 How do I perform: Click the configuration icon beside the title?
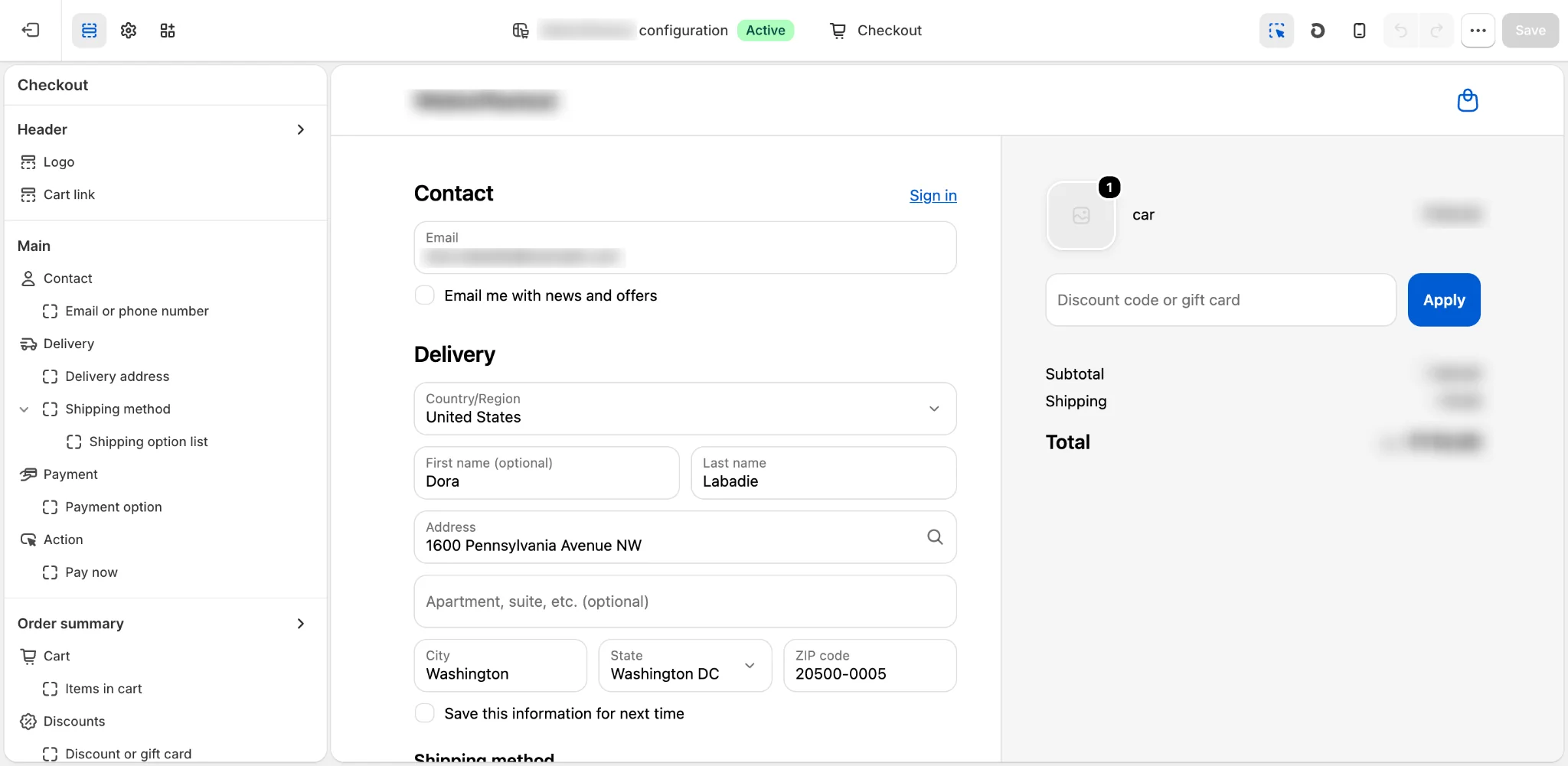click(521, 31)
